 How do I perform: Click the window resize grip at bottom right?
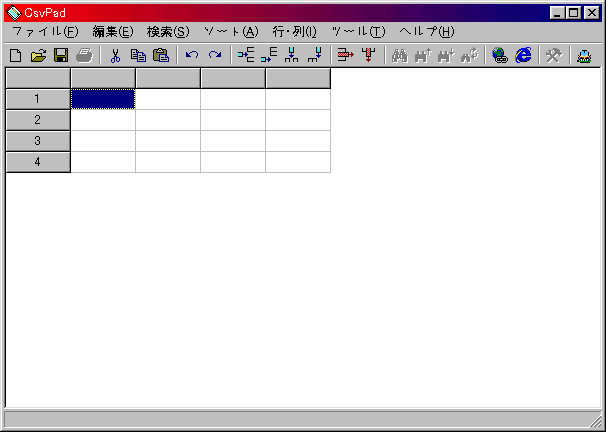coord(596,421)
